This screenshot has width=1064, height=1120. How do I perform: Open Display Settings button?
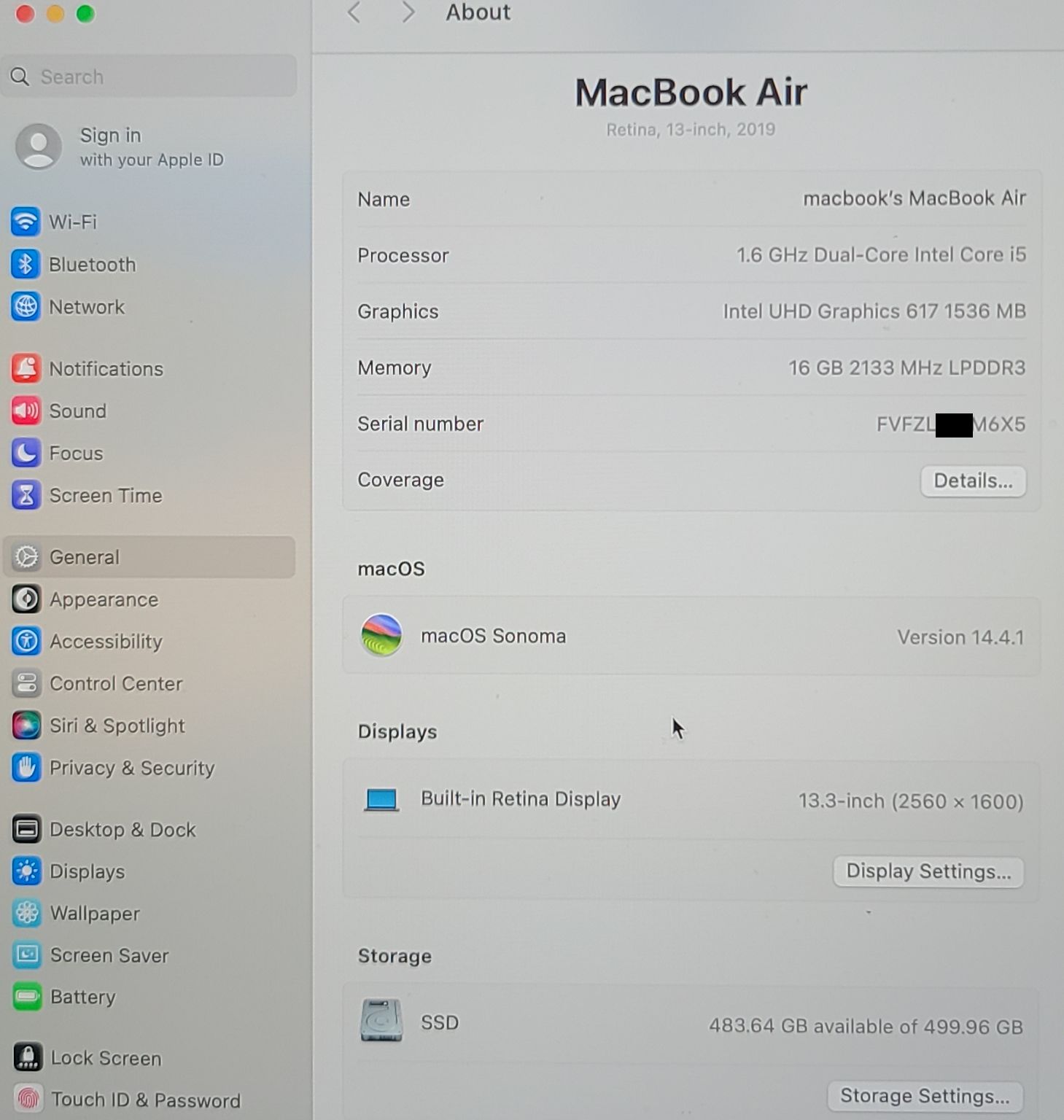click(x=928, y=872)
